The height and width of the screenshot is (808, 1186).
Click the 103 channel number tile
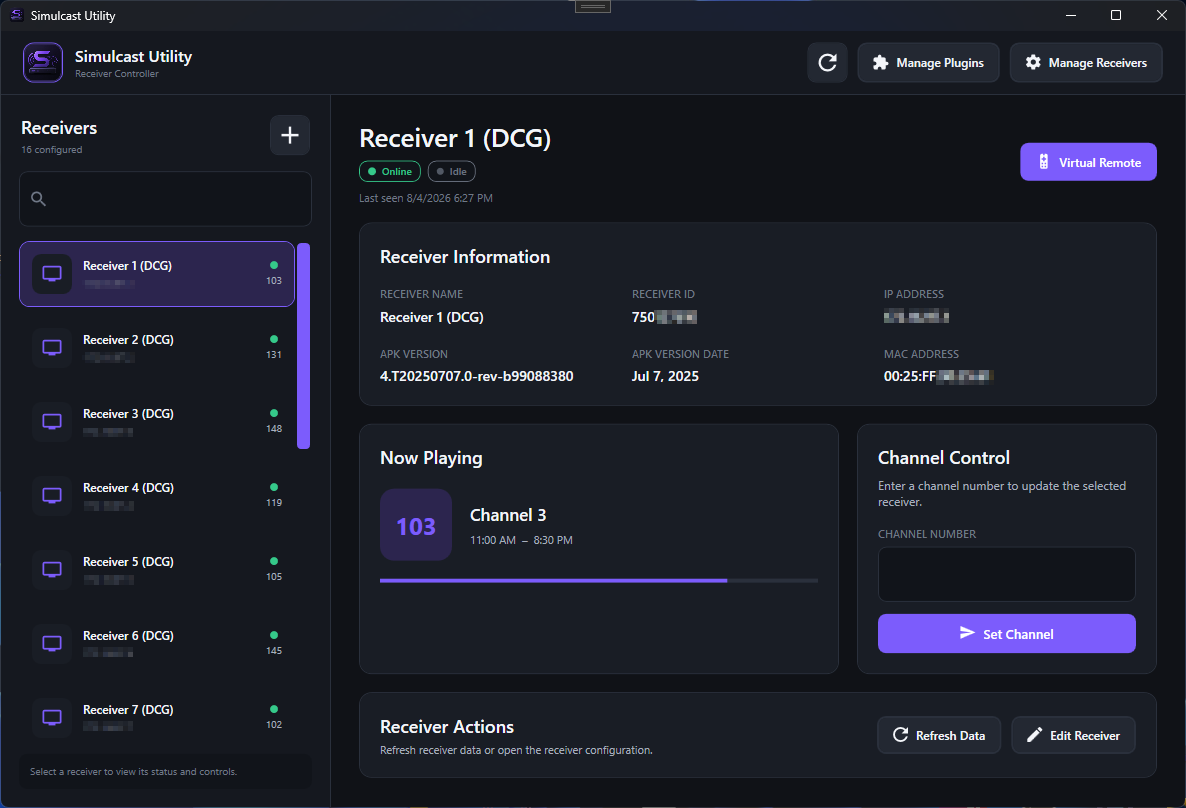pos(416,525)
